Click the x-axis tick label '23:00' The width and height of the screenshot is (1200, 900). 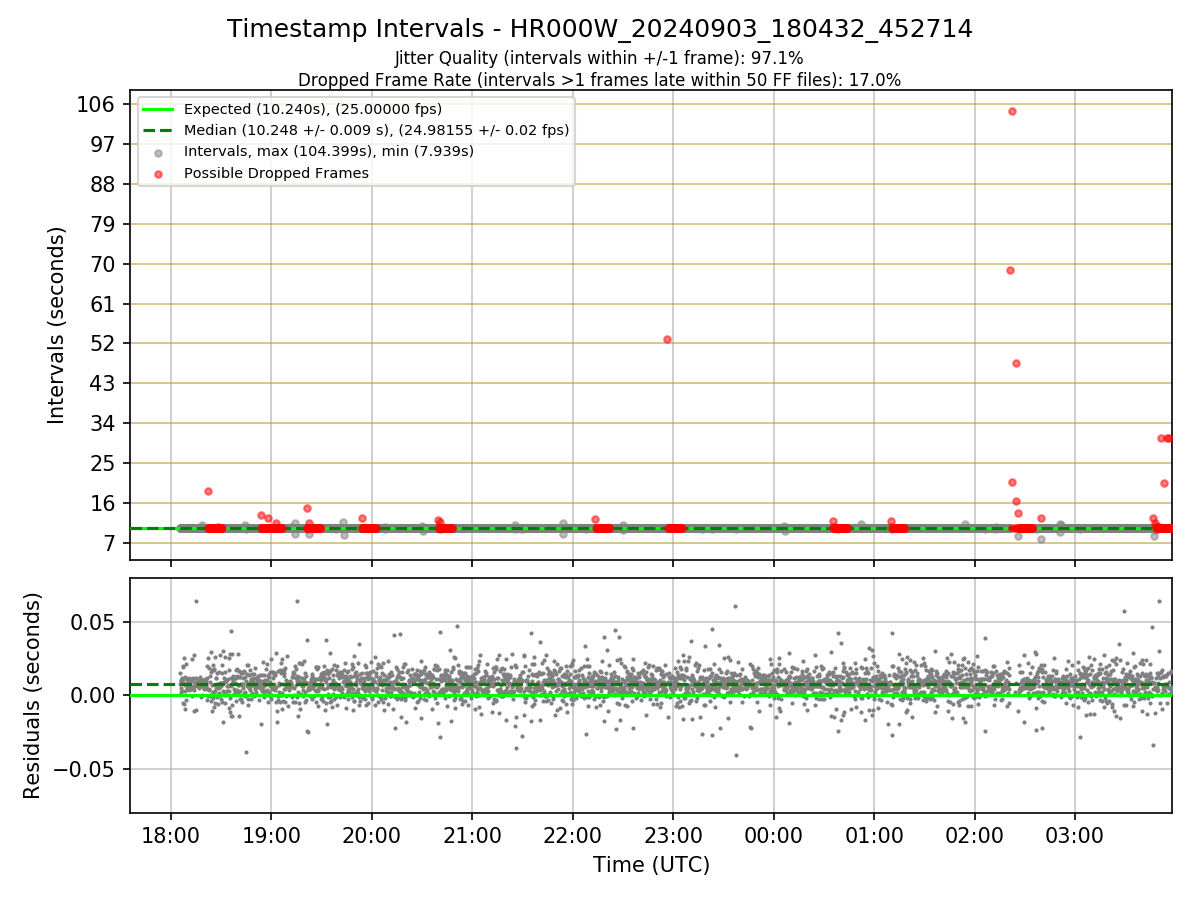(x=673, y=834)
